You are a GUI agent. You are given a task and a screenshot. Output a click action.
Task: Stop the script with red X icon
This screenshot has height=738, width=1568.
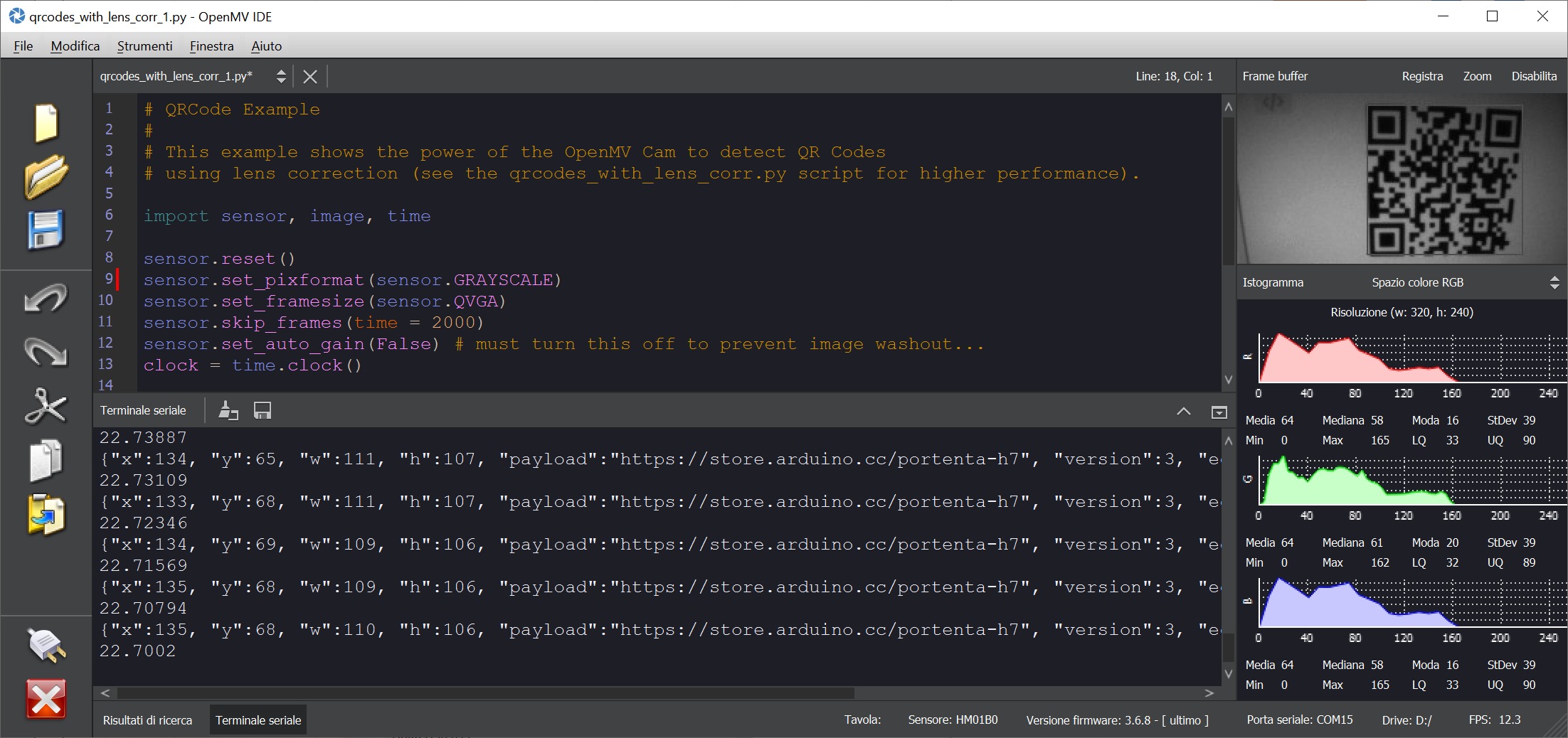[x=46, y=699]
